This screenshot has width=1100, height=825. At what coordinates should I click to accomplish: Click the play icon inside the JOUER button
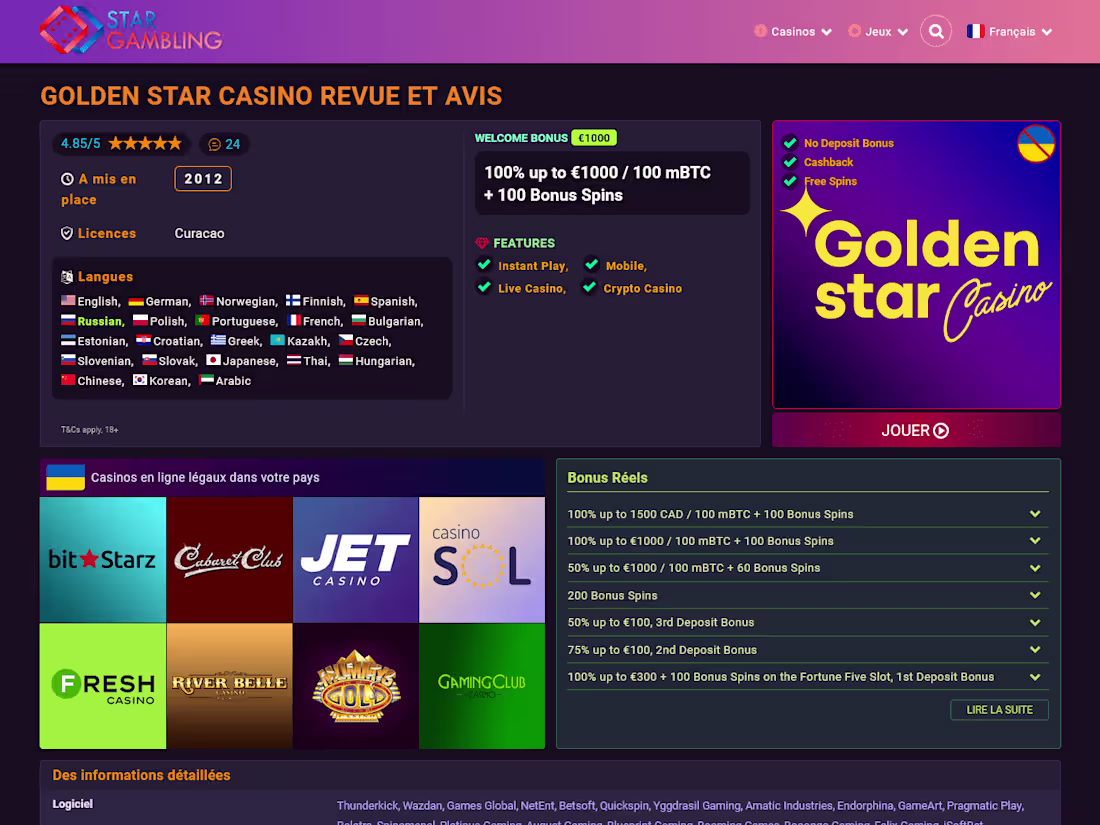coord(941,430)
